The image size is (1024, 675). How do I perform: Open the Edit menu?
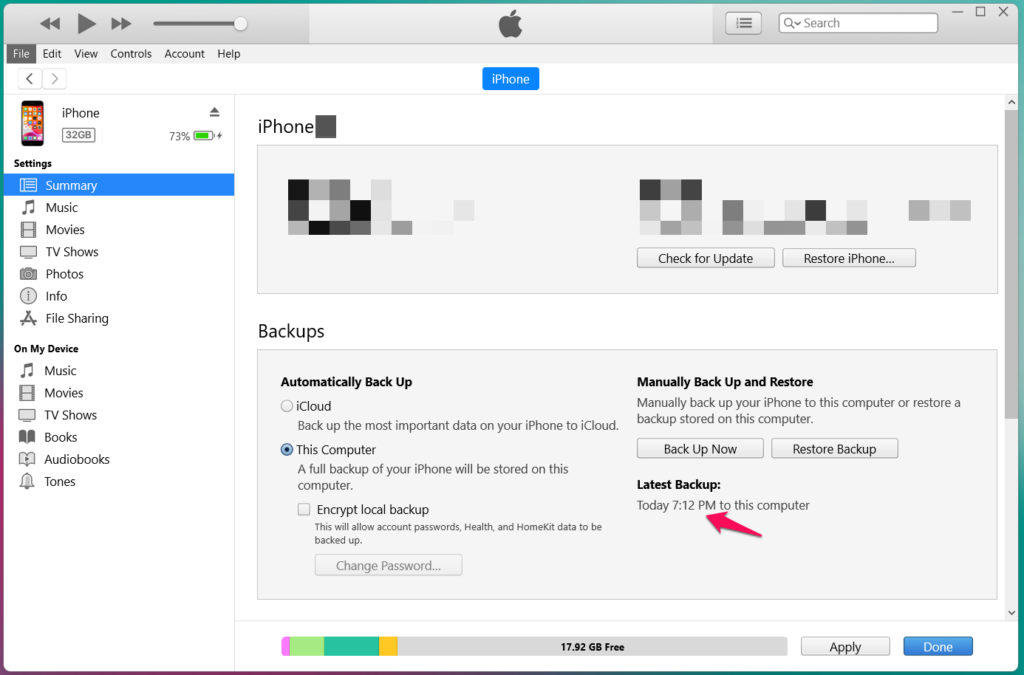coord(52,54)
